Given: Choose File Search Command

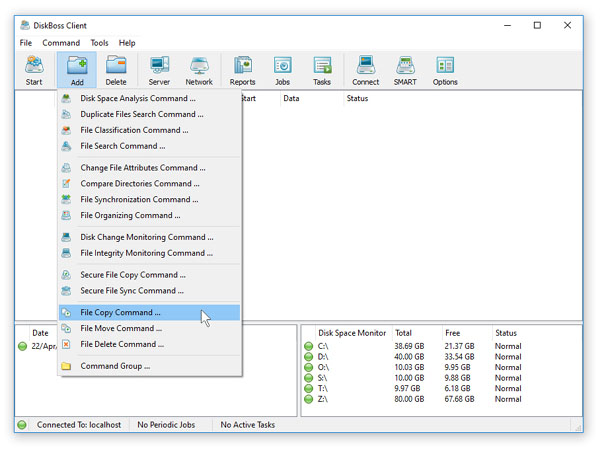Looking at the screenshot, I should tap(150, 146).
